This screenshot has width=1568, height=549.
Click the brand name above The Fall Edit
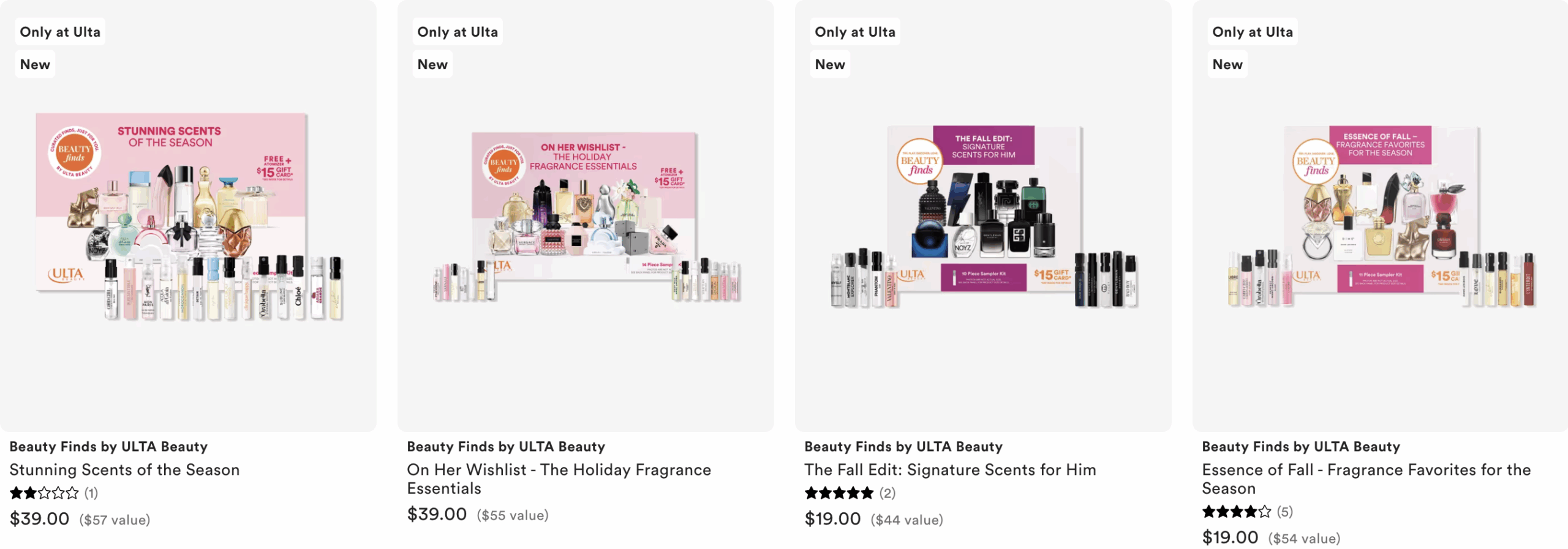tap(903, 446)
